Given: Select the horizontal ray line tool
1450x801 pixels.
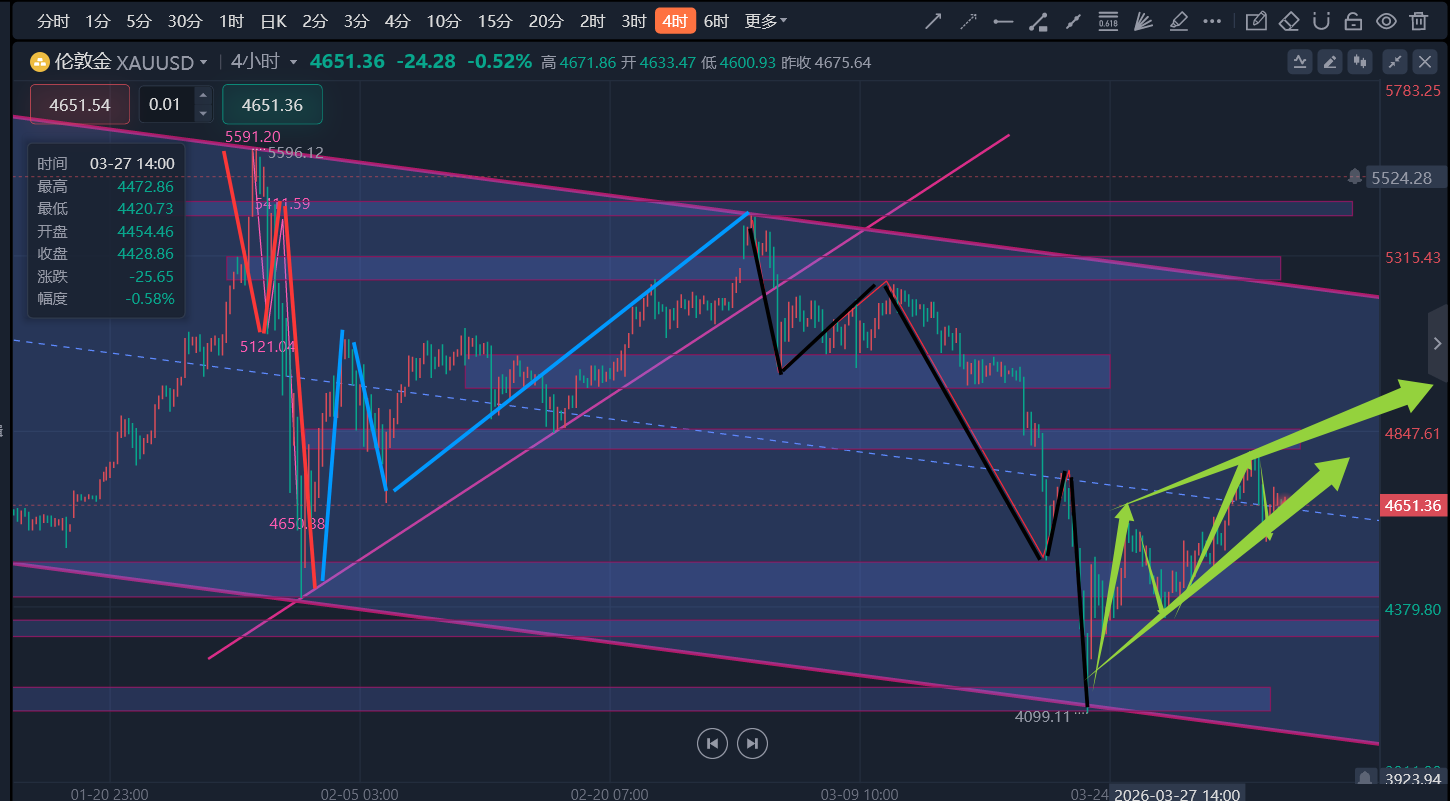Looking at the screenshot, I should tap(1003, 21).
